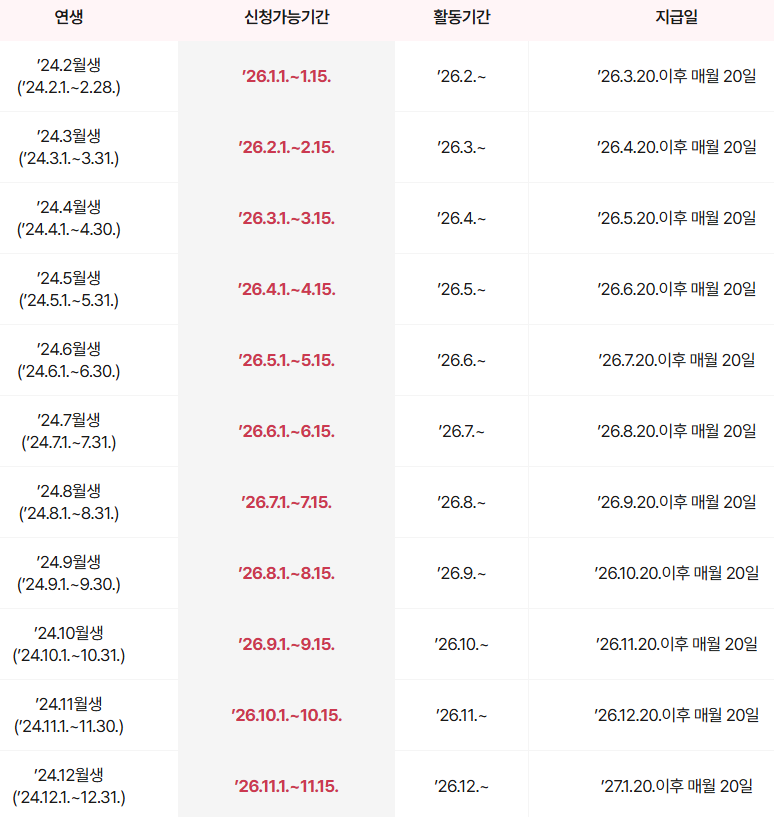Click the 신청가능기간 column header
774x817 pixels.
pos(286,18)
